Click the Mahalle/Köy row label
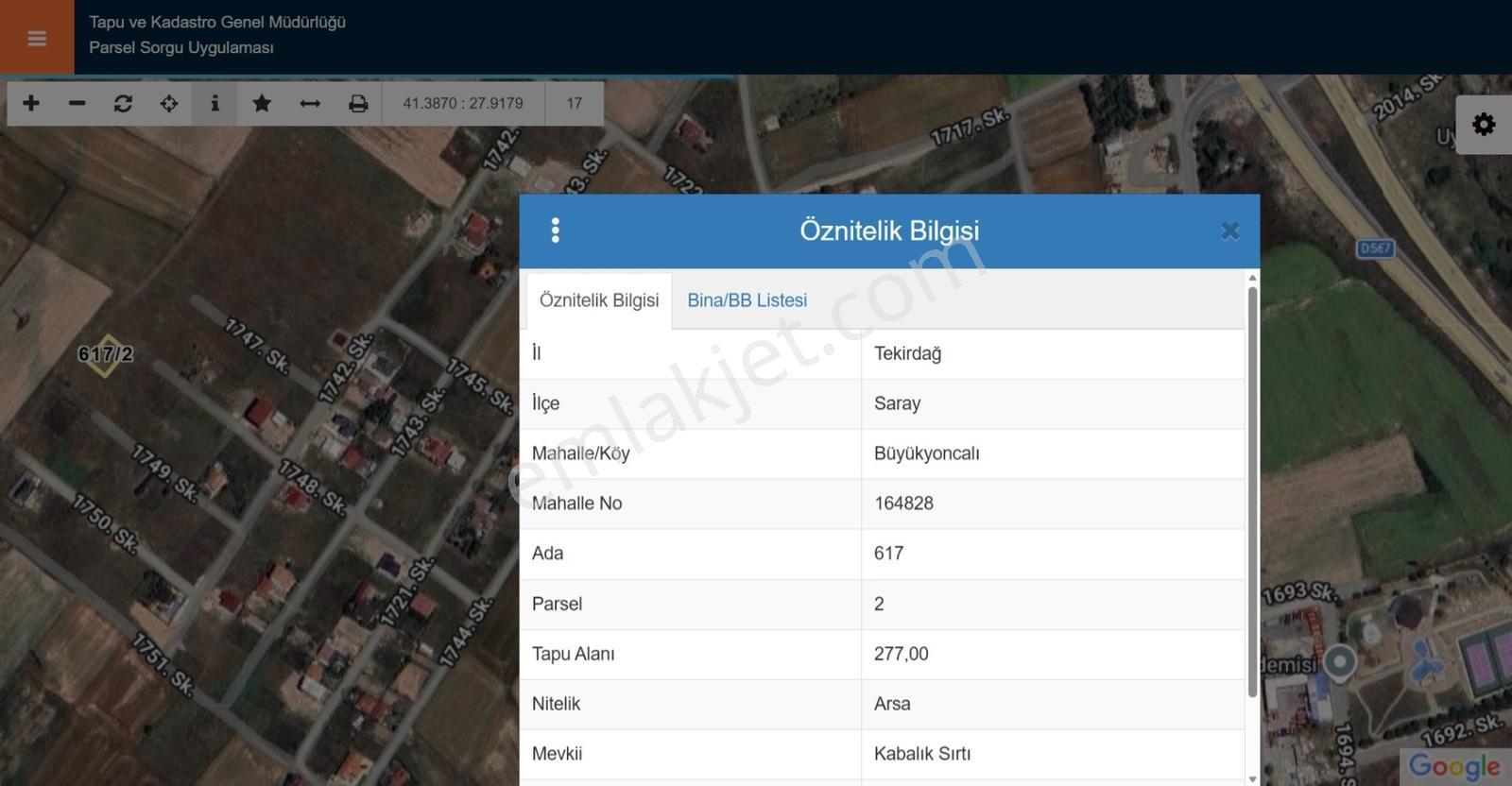The height and width of the screenshot is (786, 1512). [x=580, y=453]
